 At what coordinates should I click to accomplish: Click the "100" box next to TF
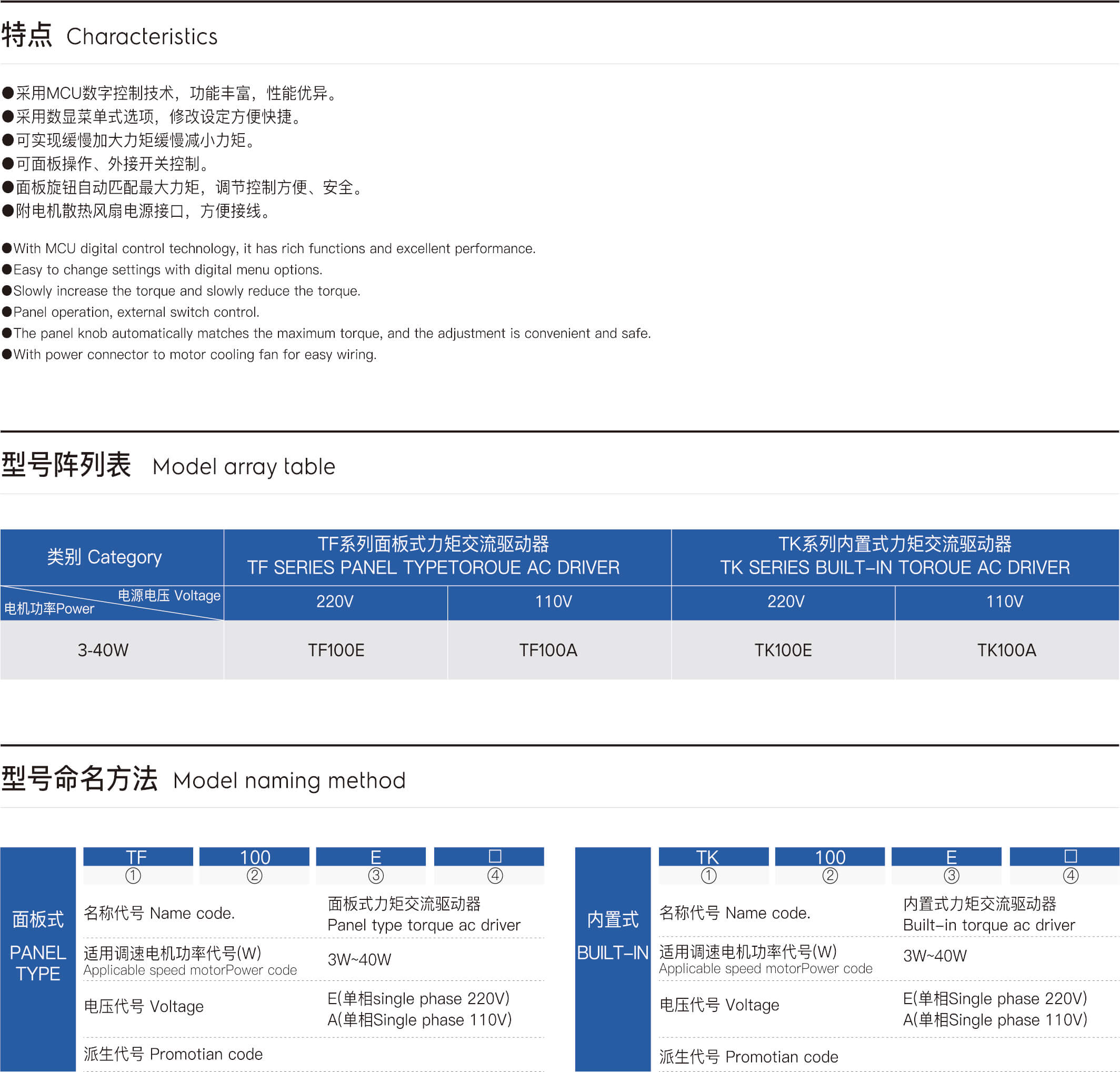[x=254, y=857]
